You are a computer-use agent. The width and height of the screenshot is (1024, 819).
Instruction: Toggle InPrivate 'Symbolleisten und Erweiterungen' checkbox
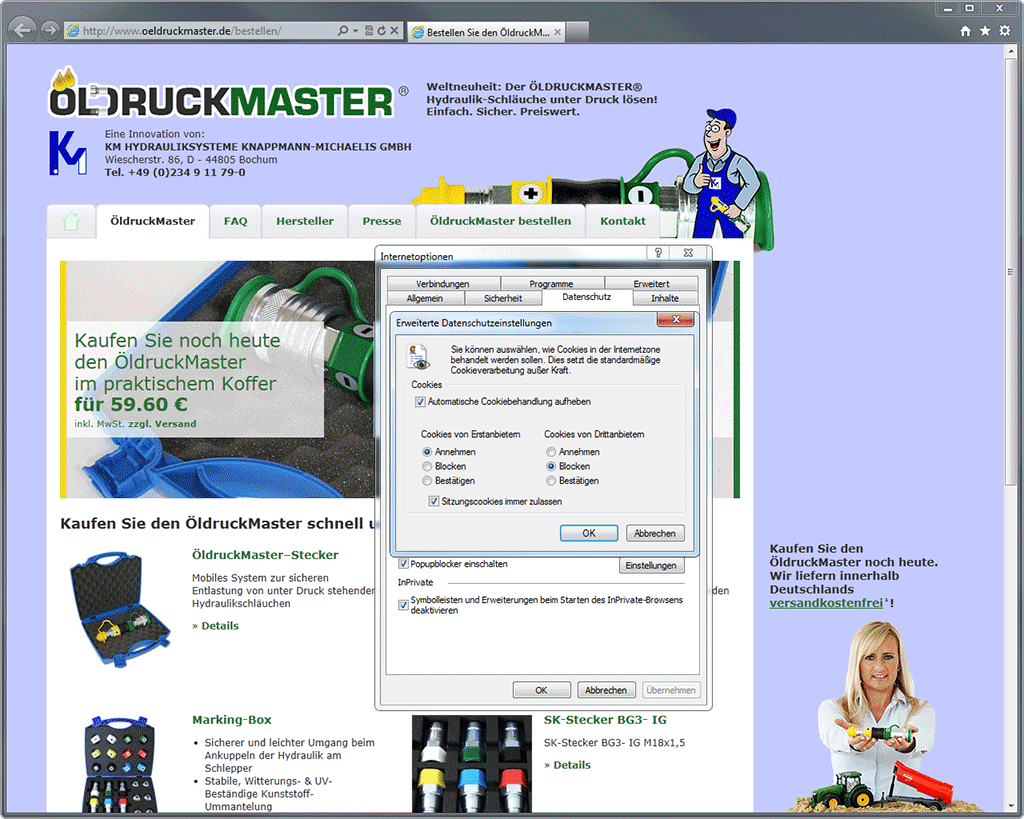tap(404, 605)
